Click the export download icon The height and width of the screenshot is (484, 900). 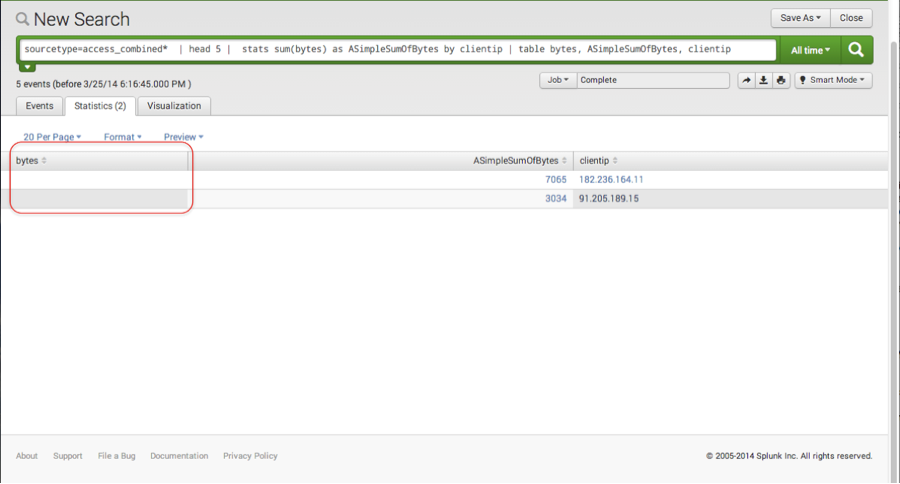(764, 80)
